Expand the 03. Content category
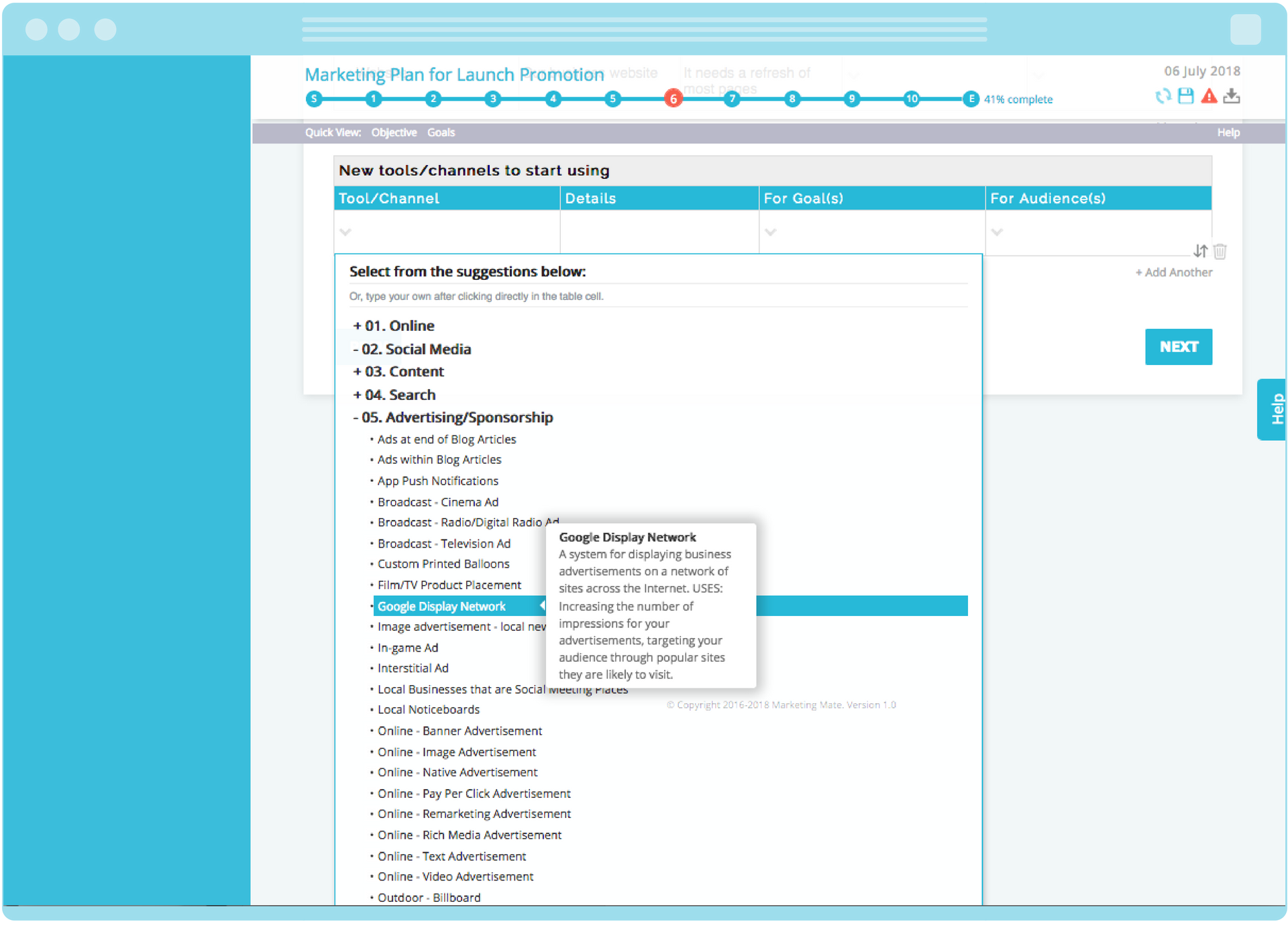Screen dimensions: 1288x926 click(398, 371)
